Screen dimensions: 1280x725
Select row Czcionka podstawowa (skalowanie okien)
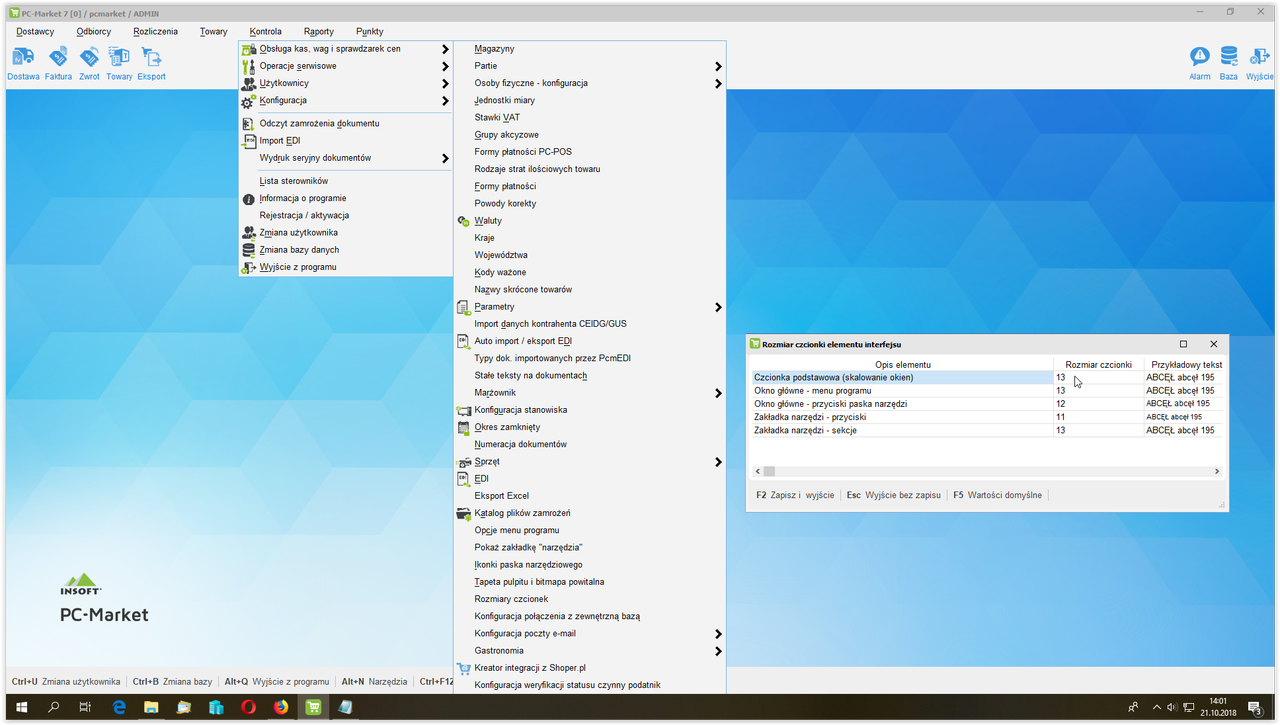click(x=987, y=378)
